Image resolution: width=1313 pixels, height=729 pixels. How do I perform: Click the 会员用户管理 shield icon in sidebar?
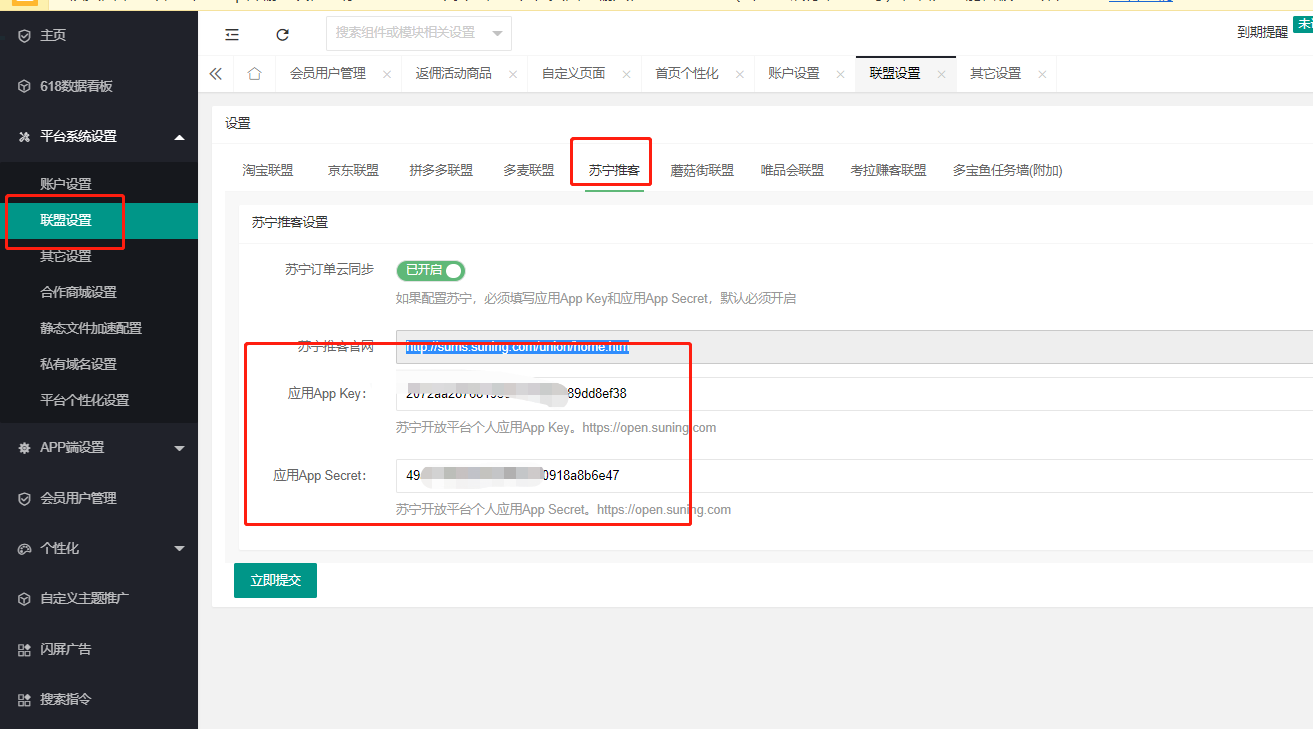pos(25,498)
